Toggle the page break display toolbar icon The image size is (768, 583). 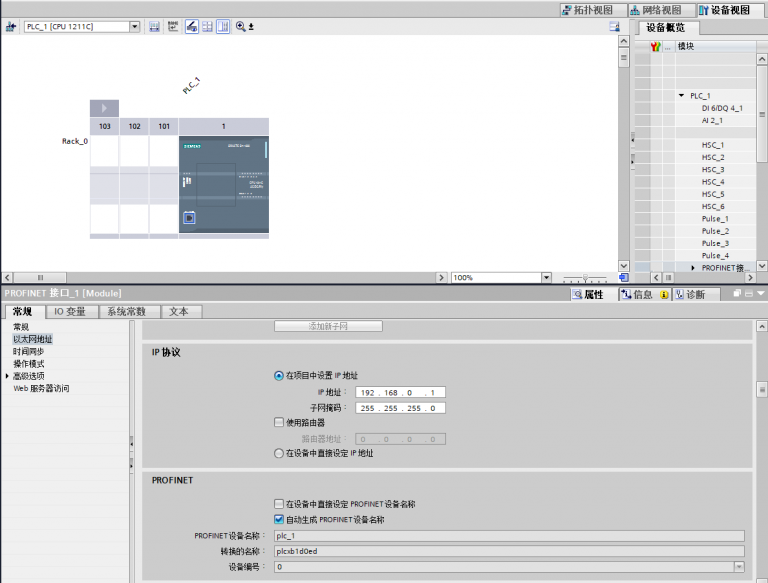click(223, 26)
